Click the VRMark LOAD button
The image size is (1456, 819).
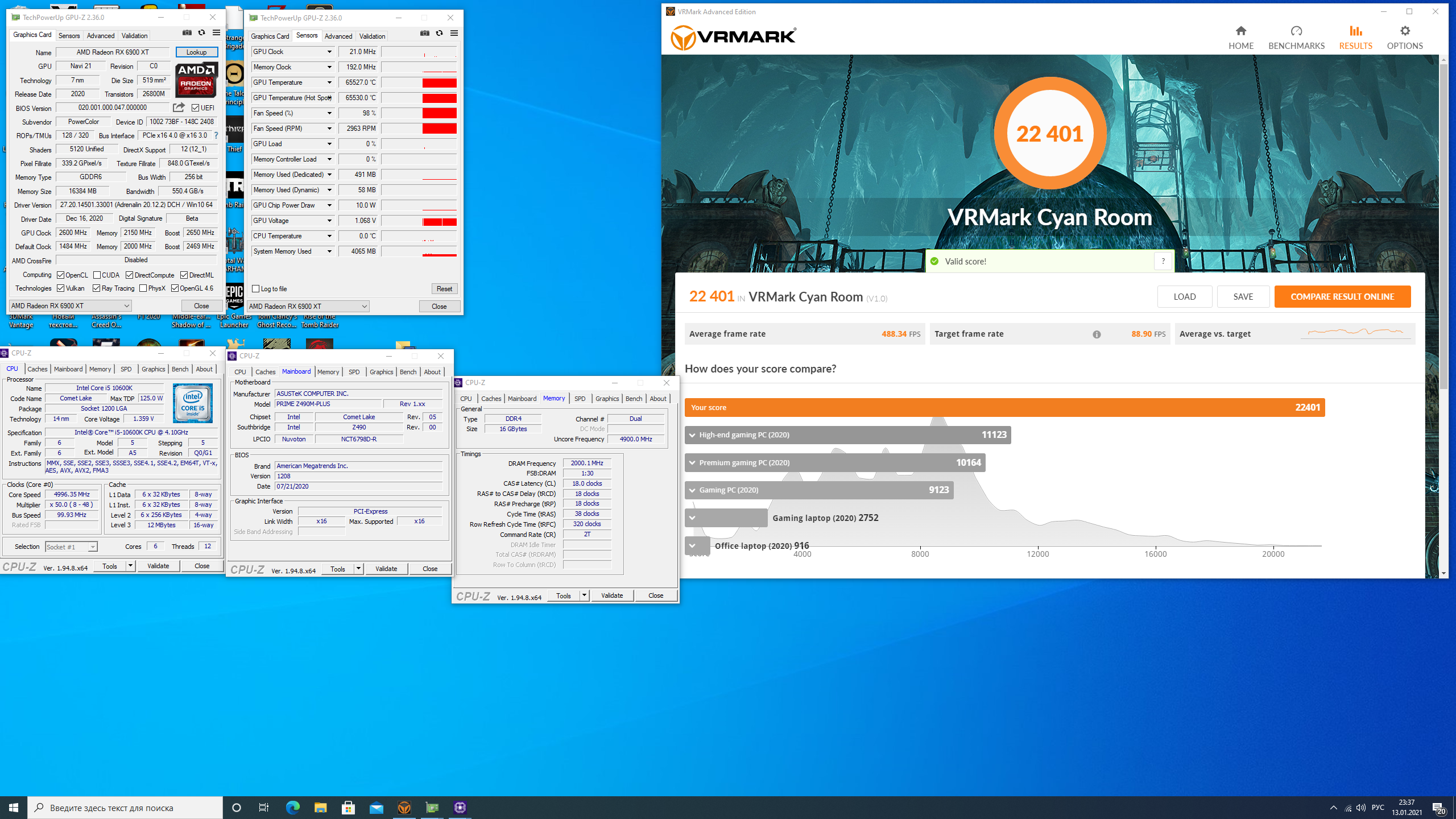1185,297
